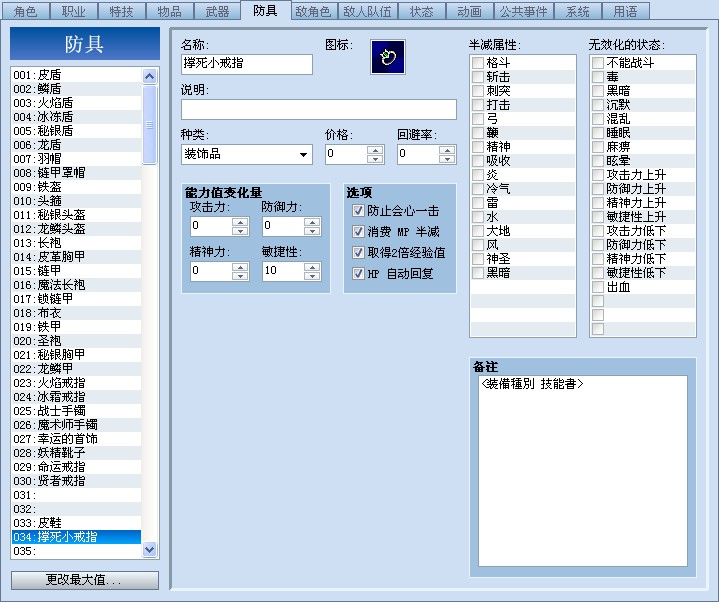Viewport: 719px width, 602px height.
Task: Check the 格斗 element checkbox
Action: (x=478, y=63)
